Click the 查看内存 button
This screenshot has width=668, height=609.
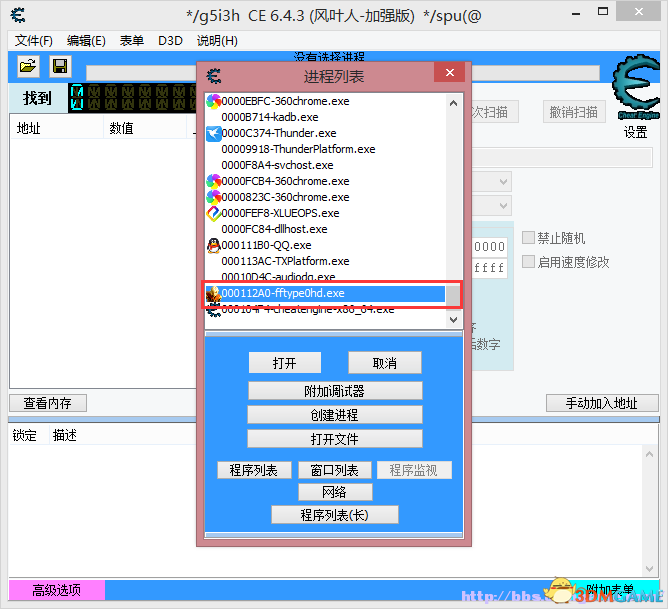click(x=48, y=403)
